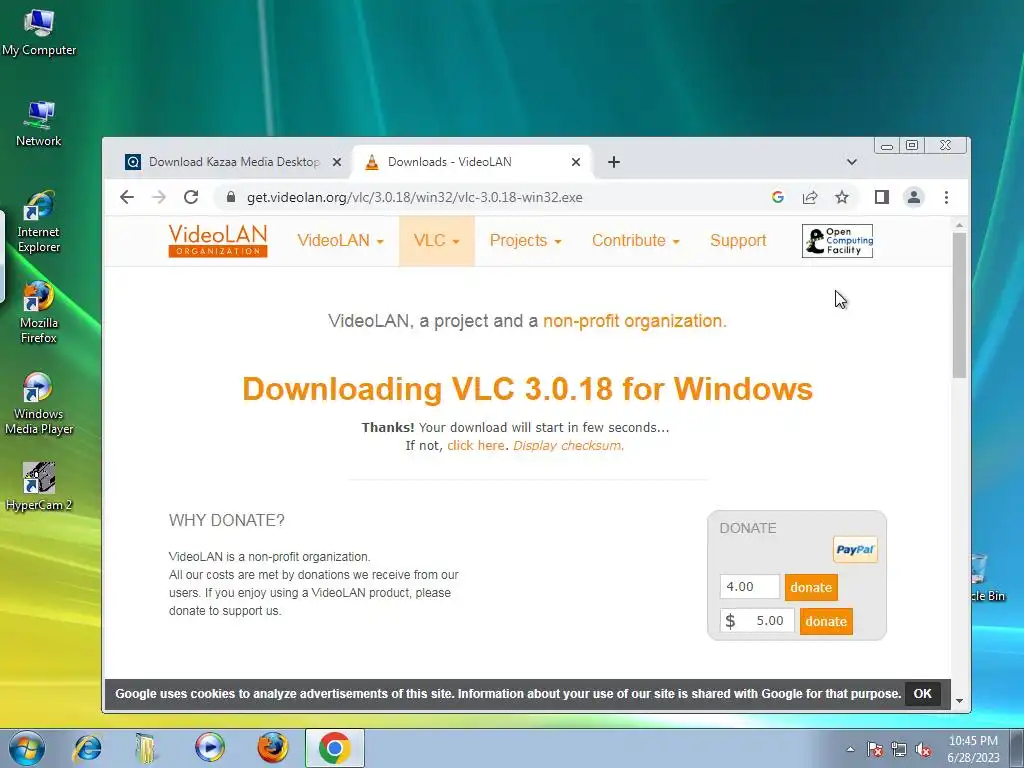The image size is (1024, 768).
Task: Dismiss the cookie notice with OK
Action: (922, 694)
